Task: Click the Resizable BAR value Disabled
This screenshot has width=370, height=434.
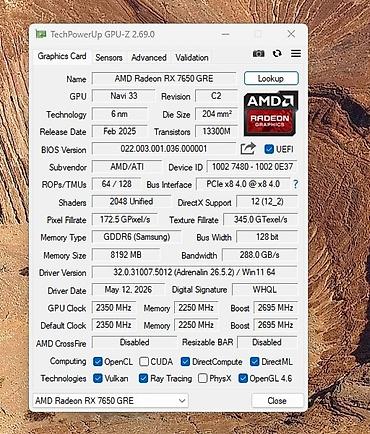Action: [267, 342]
